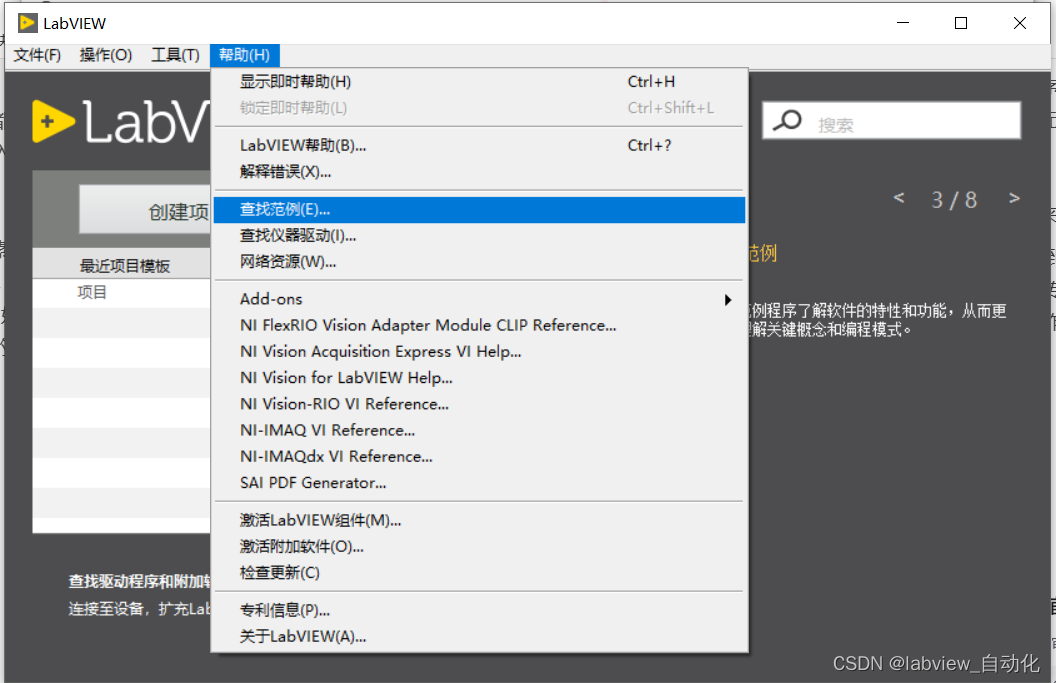Open the 操作(O) menu

[x=106, y=55]
